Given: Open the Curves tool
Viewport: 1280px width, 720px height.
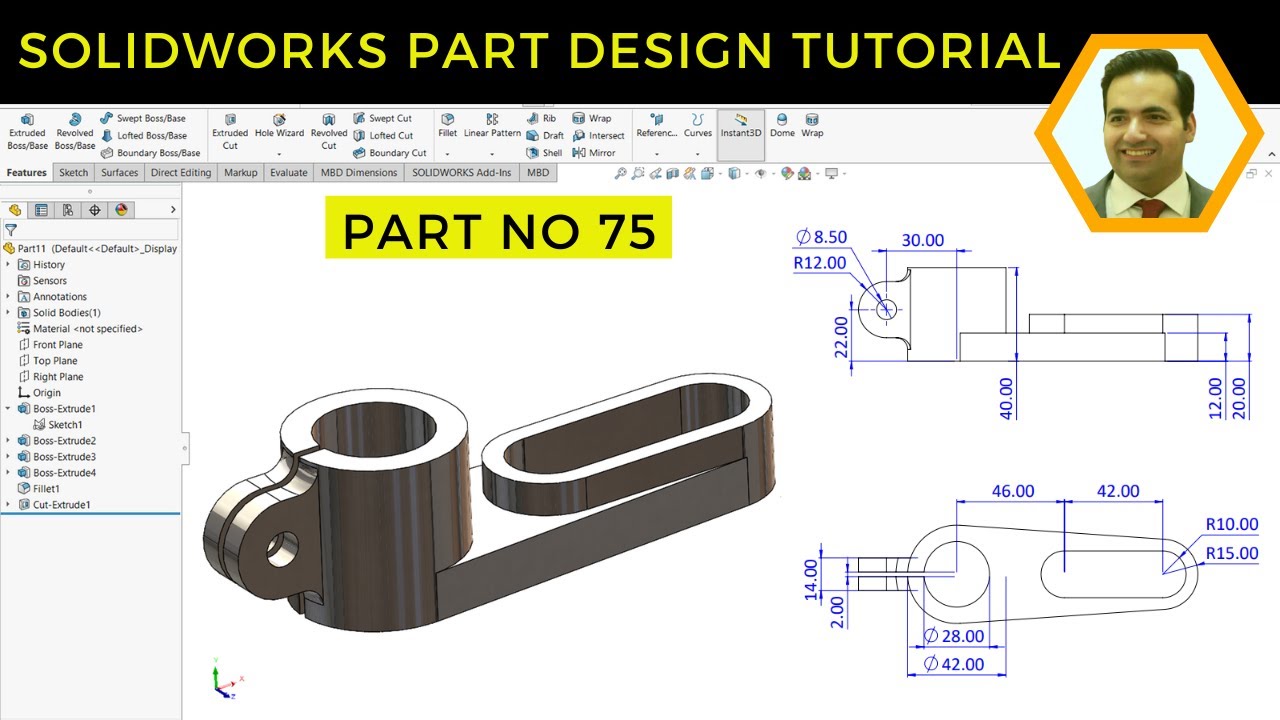Looking at the screenshot, I should (698, 126).
